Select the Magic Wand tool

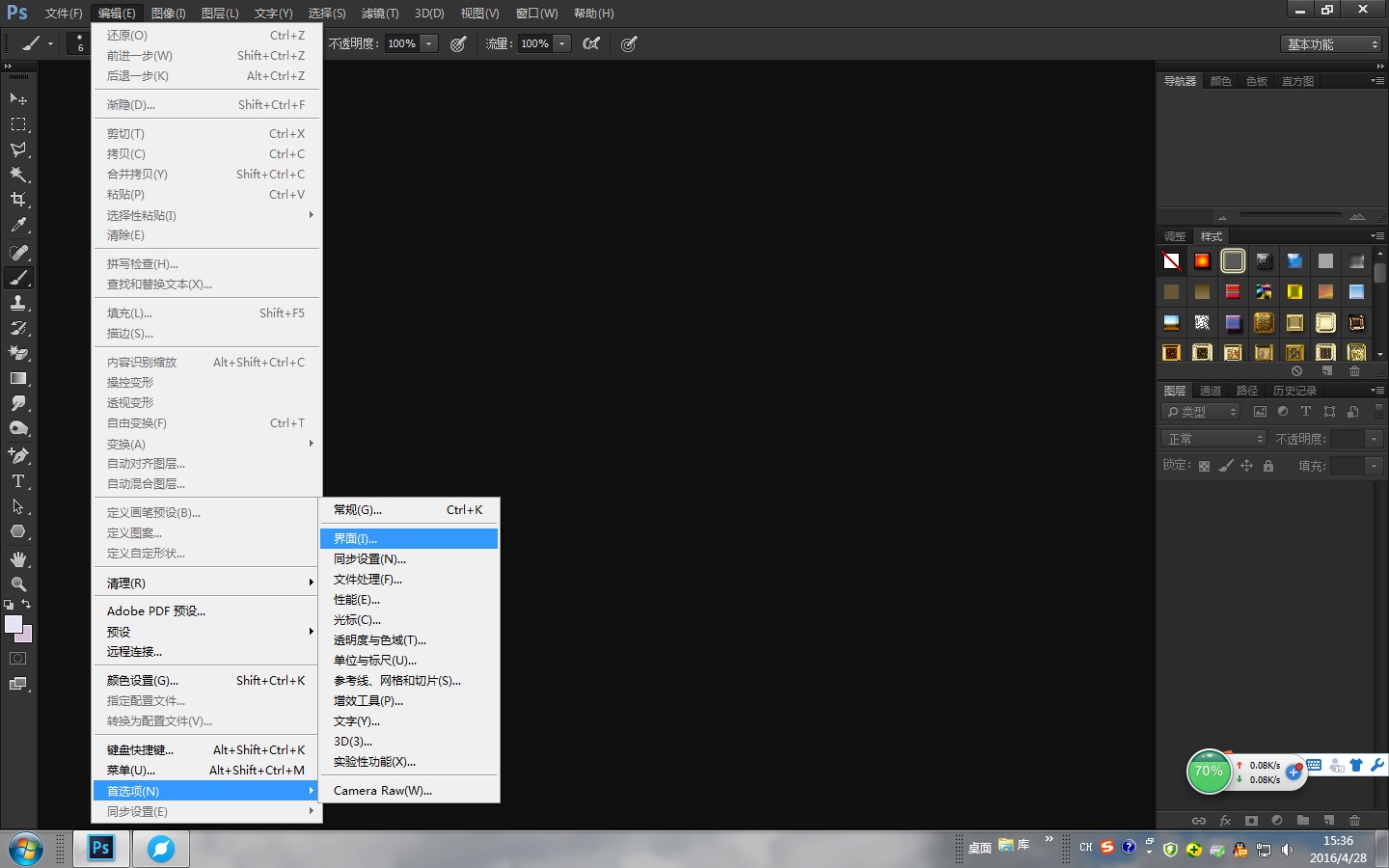click(x=18, y=175)
